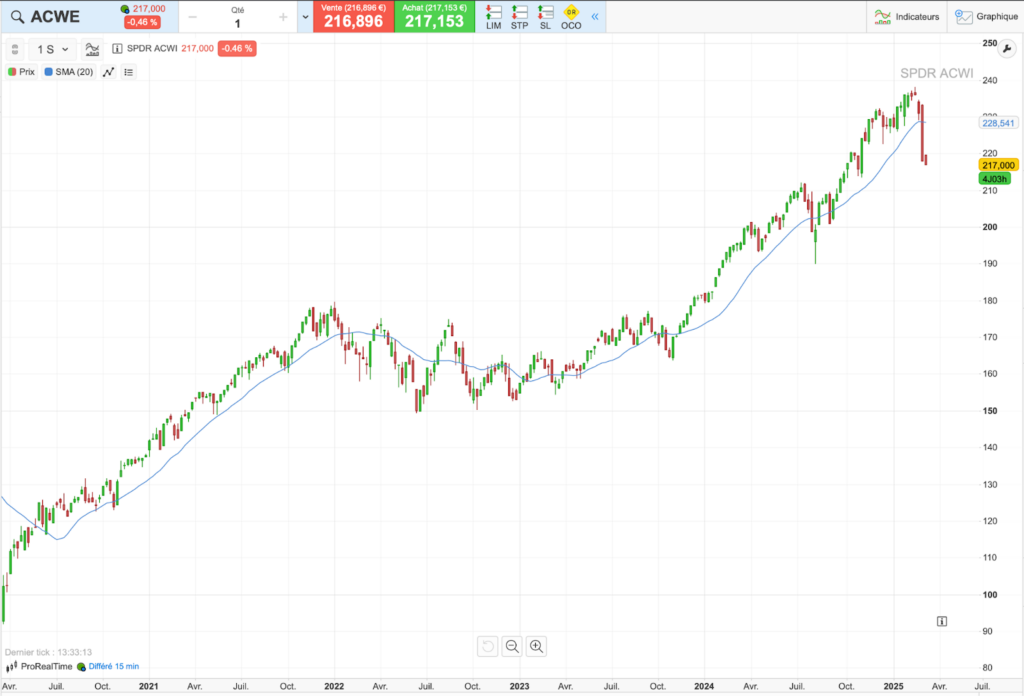Click the 200 level on price axis

pyautogui.click(x=990, y=227)
